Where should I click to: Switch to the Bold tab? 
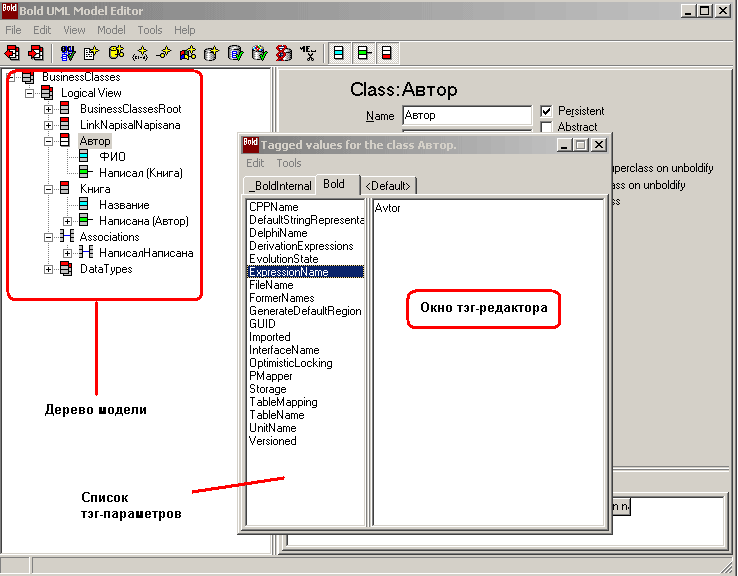[334, 184]
